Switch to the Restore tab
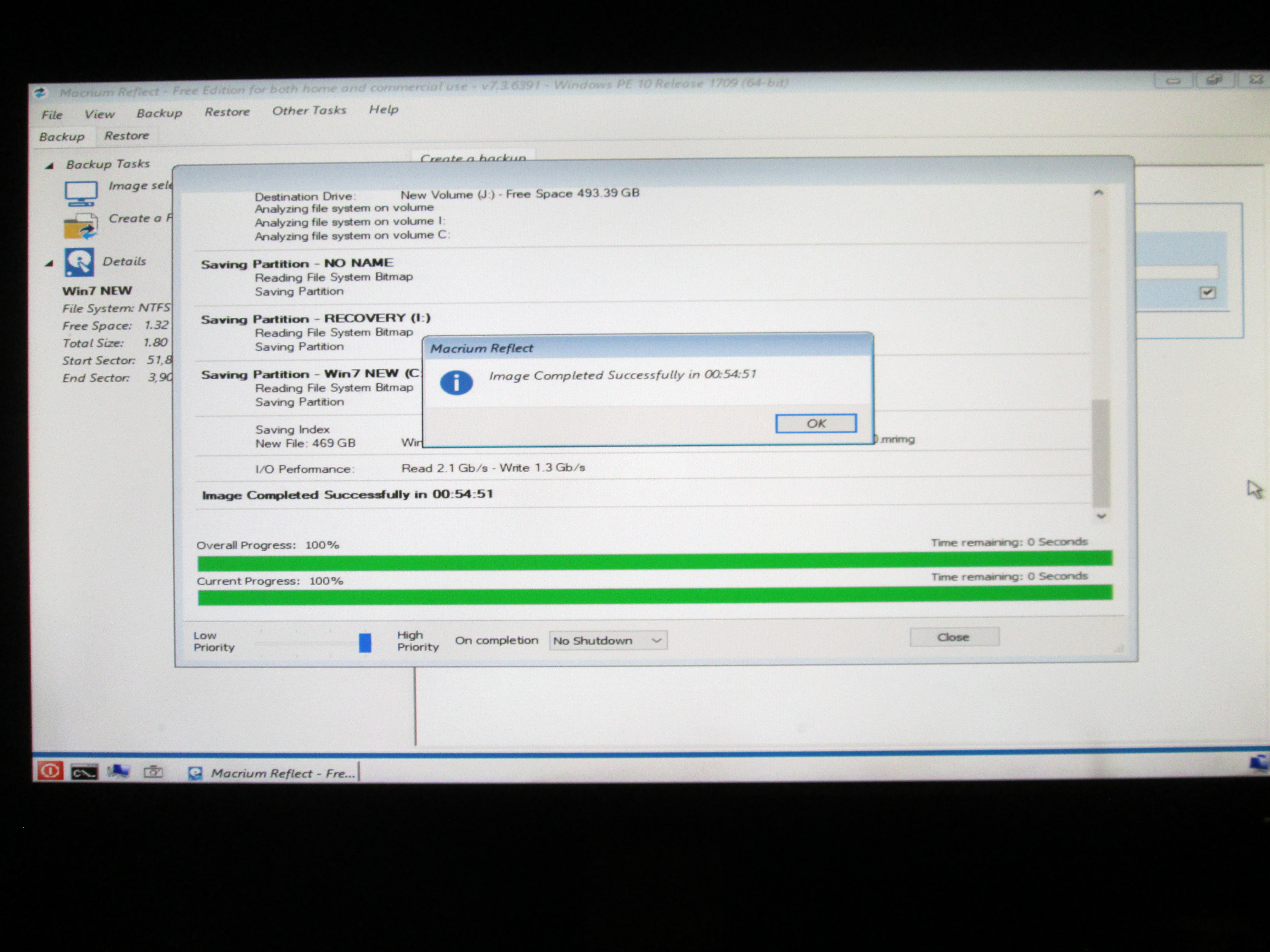 126,136
